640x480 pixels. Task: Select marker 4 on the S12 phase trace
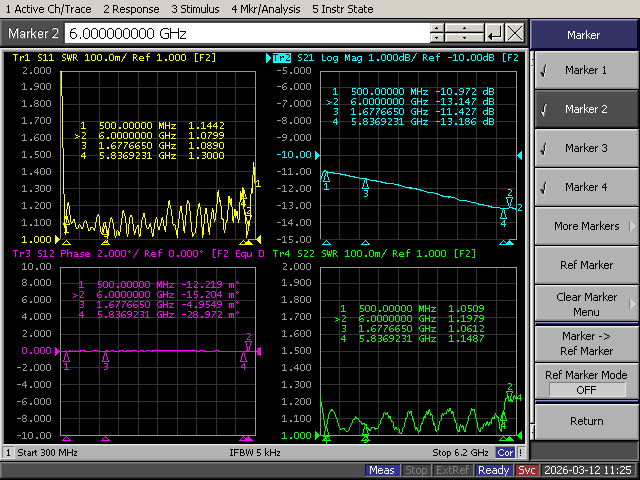coord(244,357)
